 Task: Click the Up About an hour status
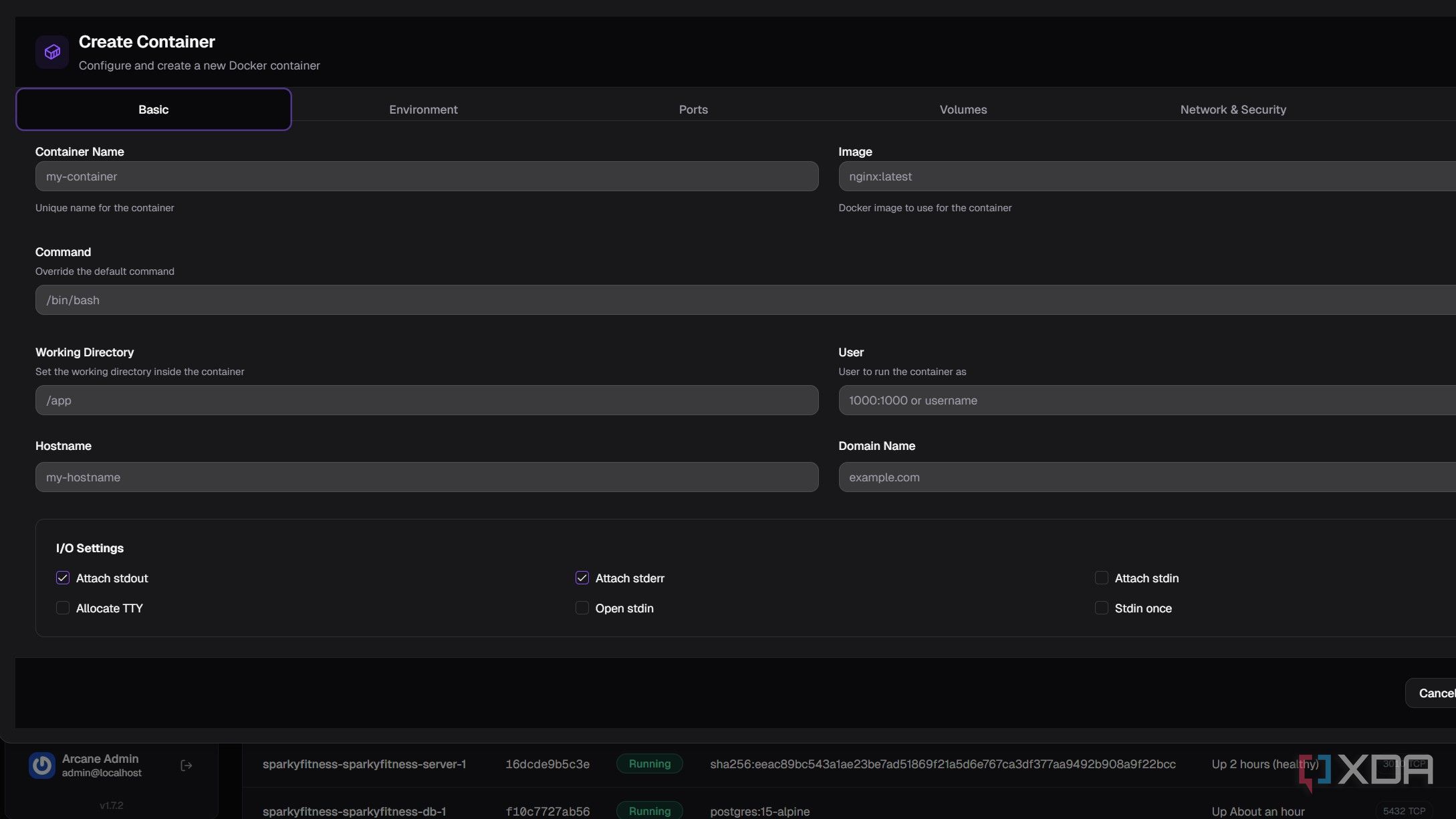coord(1258,811)
